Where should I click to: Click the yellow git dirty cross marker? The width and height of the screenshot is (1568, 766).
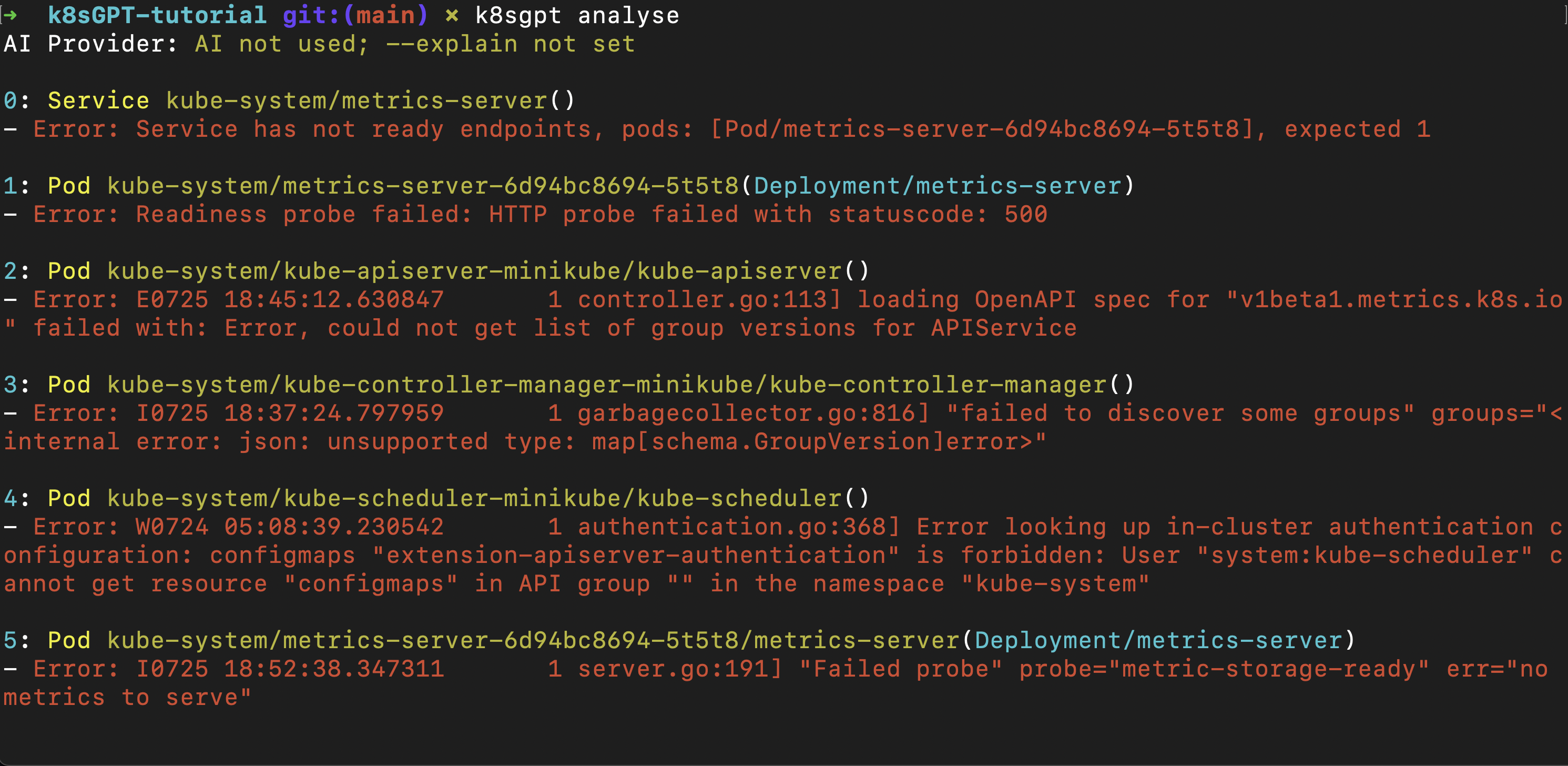451,15
